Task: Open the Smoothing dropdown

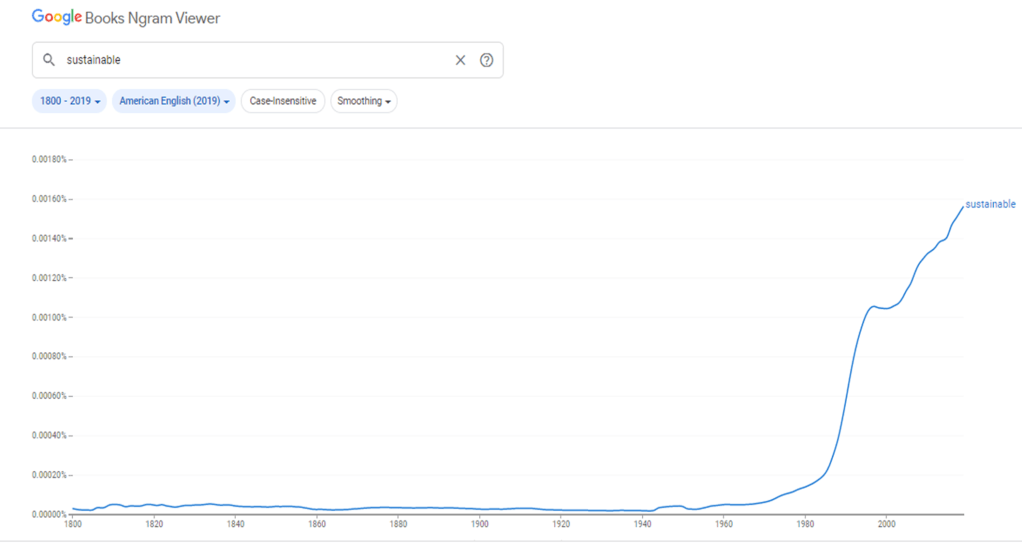Action: click(364, 101)
